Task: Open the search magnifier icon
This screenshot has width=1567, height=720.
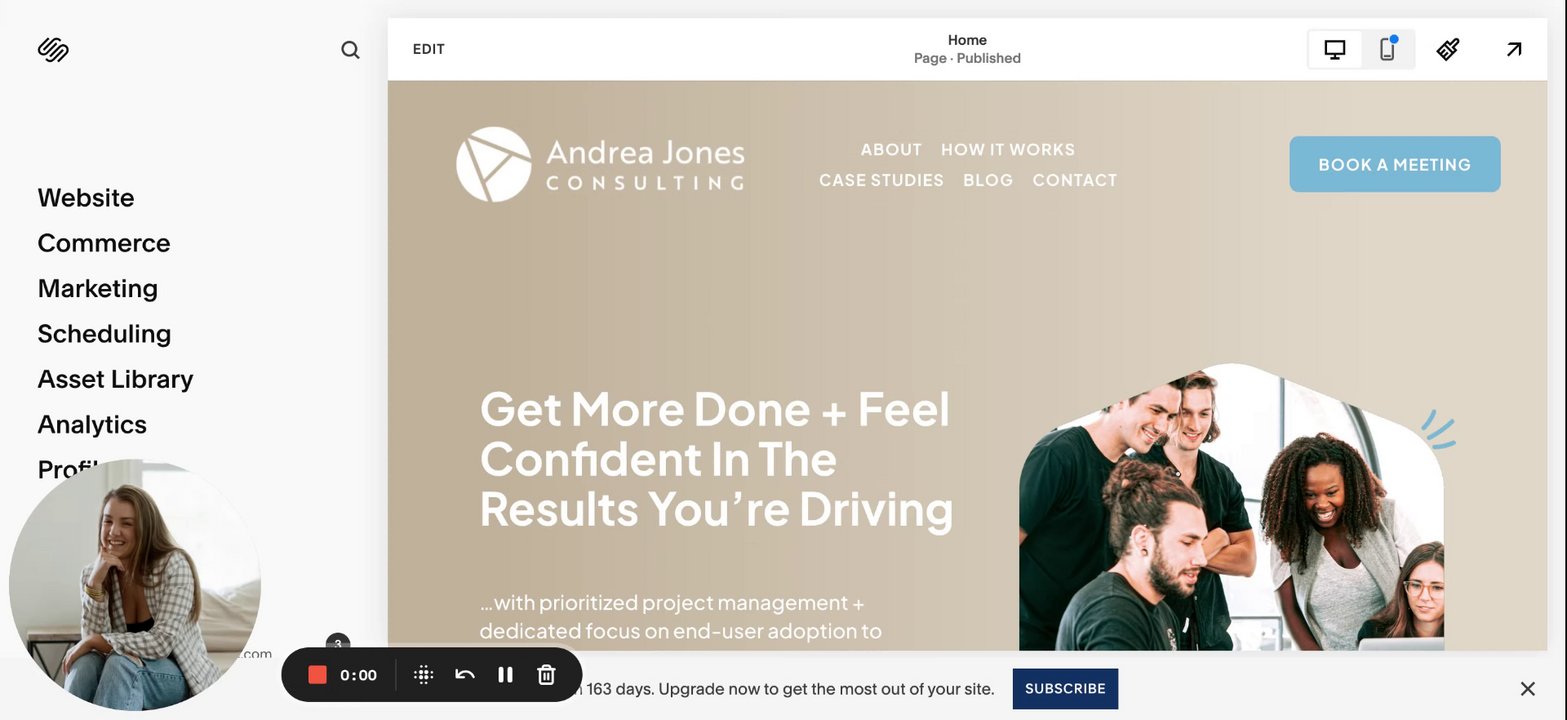Action: [x=350, y=50]
